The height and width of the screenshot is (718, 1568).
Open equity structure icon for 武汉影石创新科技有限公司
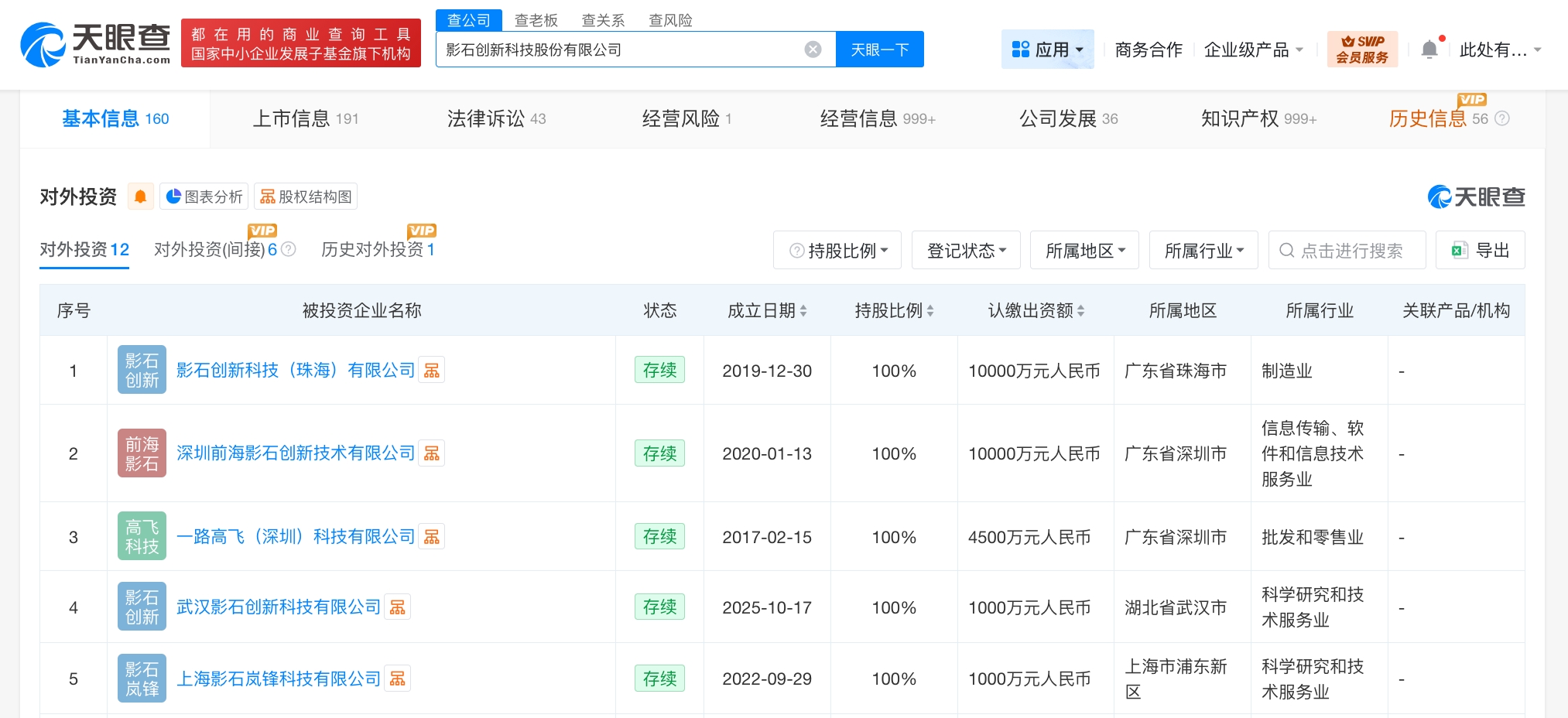click(x=398, y=607)
